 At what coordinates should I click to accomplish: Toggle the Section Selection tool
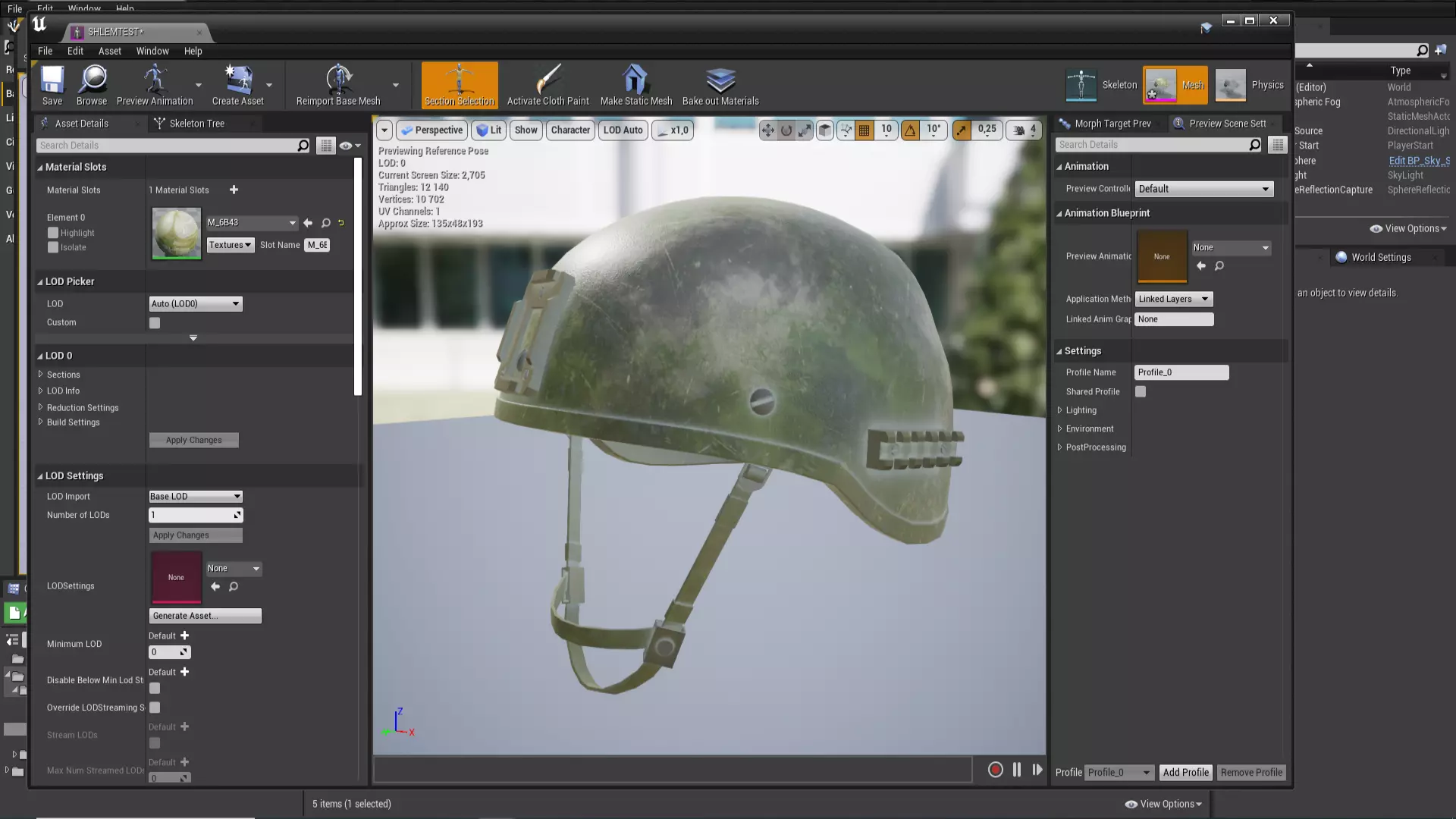tap(459, 85)
